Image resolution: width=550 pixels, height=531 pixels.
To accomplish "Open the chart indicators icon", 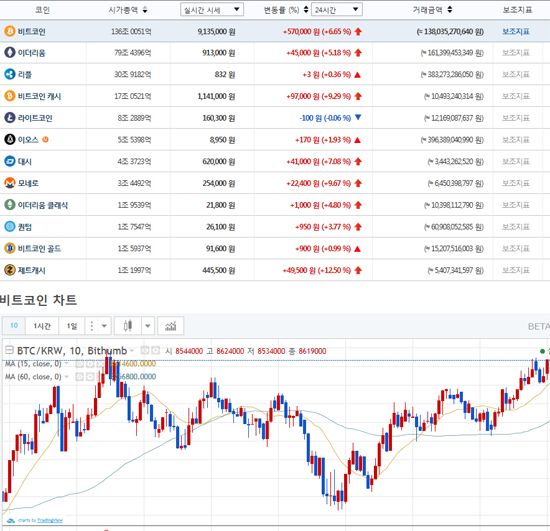I will (171, 326).
